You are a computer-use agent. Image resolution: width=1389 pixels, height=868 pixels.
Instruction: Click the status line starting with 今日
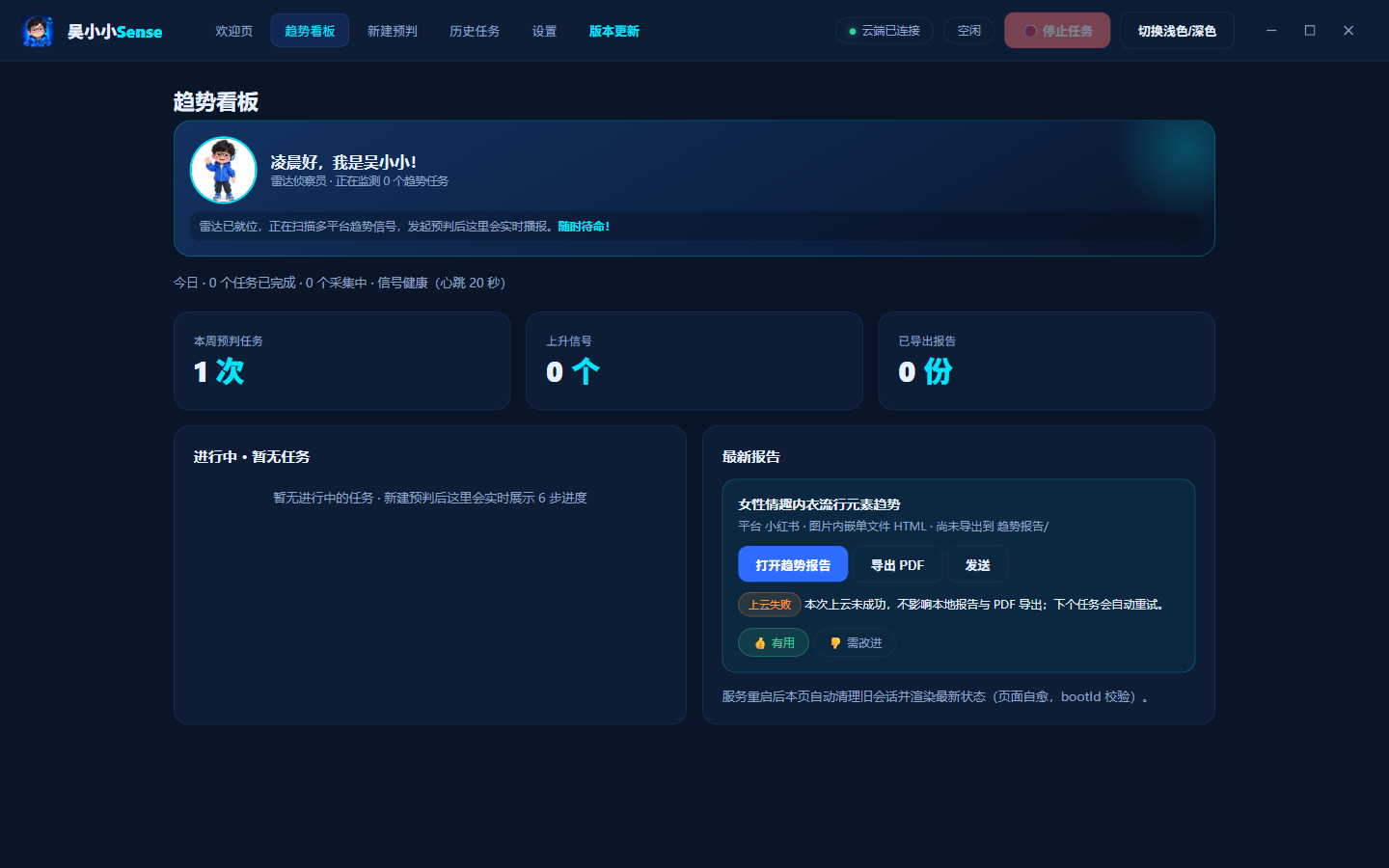[x=340, y=283]
